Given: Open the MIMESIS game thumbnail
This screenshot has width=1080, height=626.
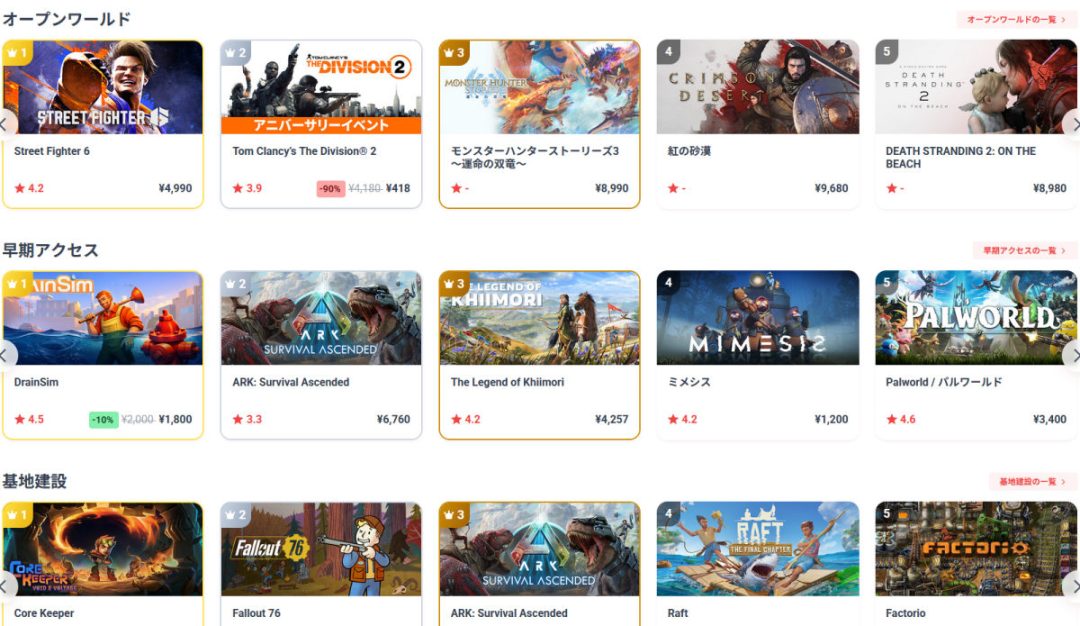Looking at the screenshot, I should [x=758, y=317].
